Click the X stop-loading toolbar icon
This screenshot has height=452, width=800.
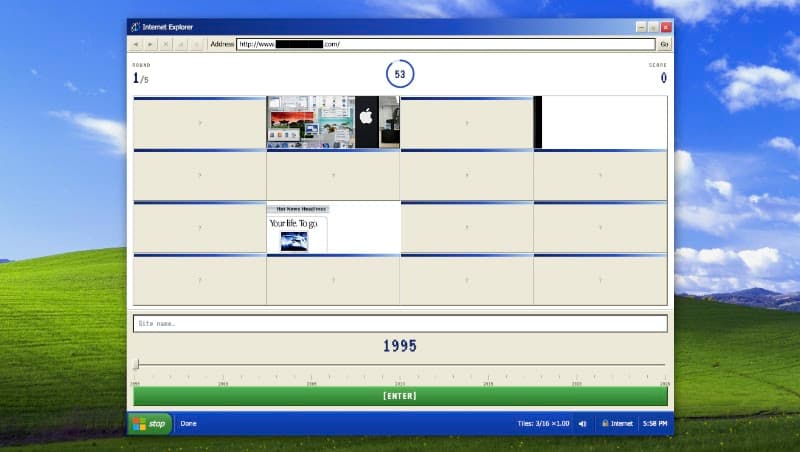[165, 44]
